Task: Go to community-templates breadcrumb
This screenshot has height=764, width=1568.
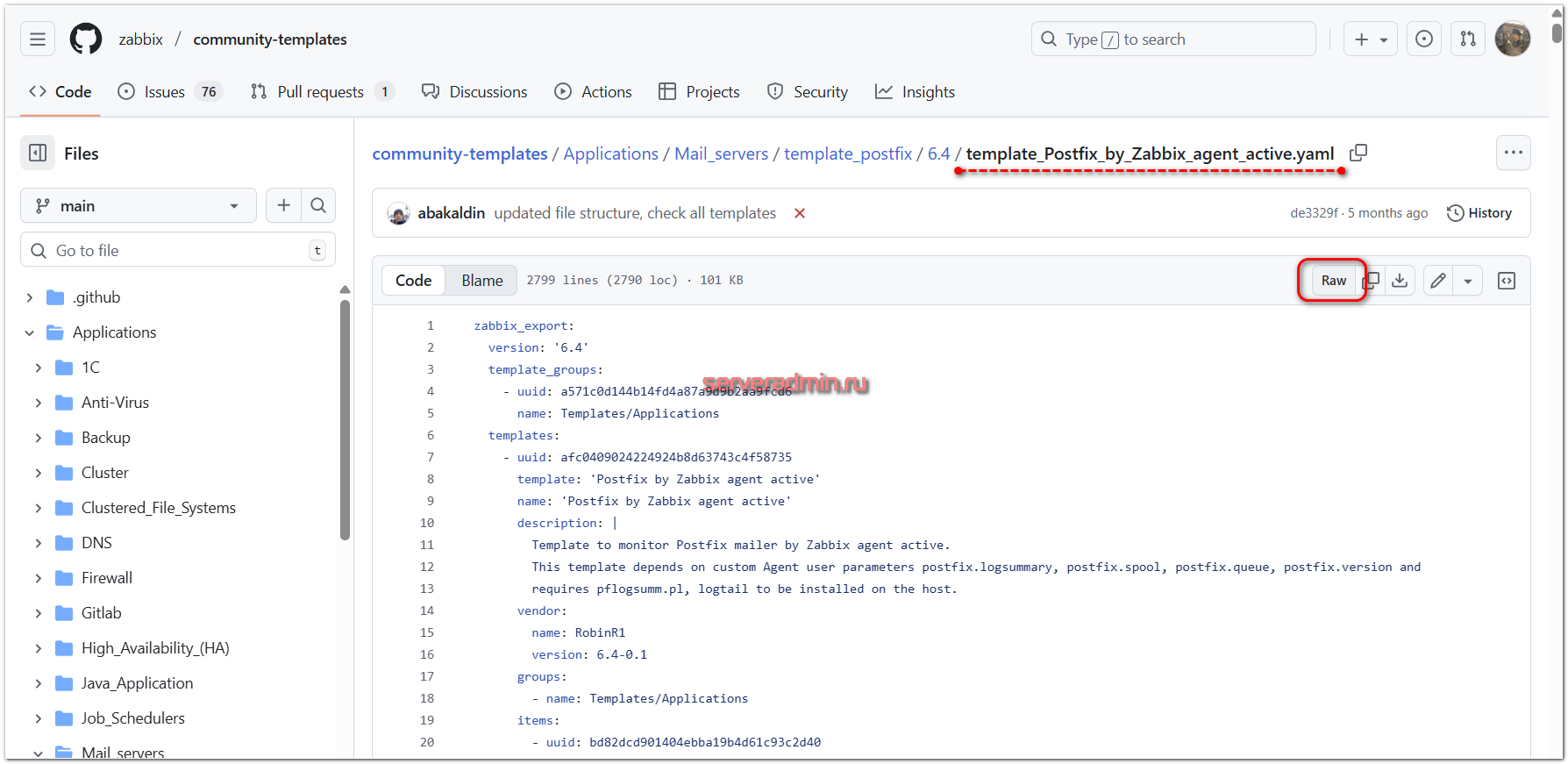Action: [460, 154]
